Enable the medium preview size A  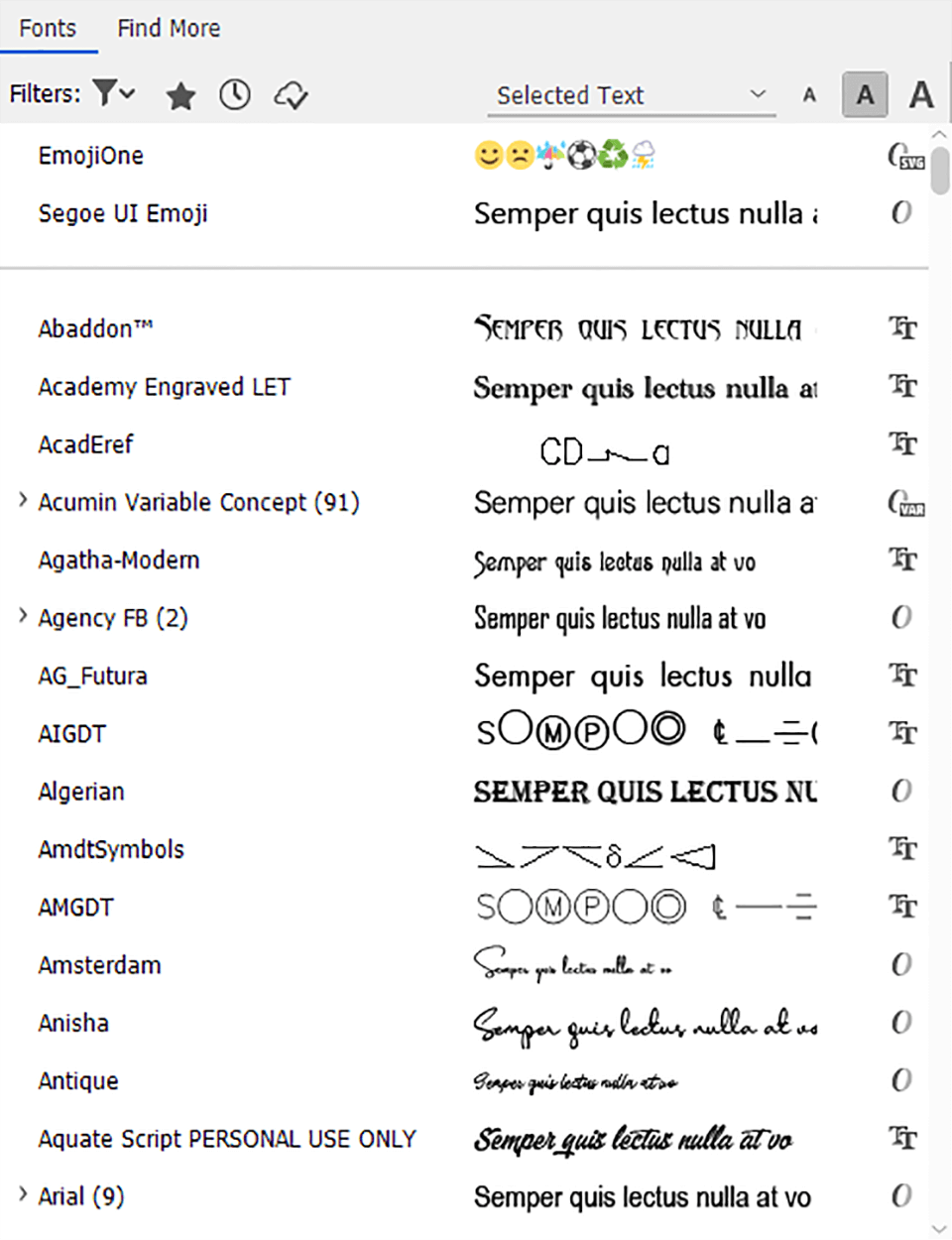[x=864, y=94]
